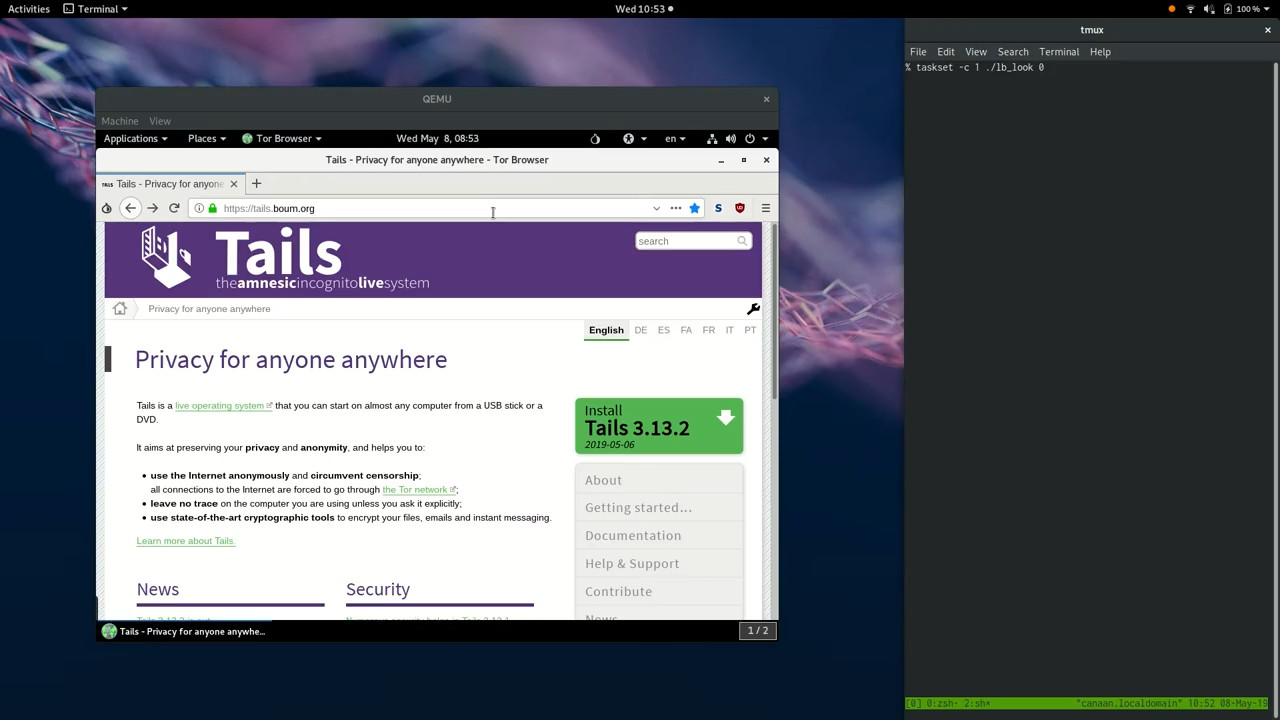Switch site language to DE
Viewport: 1280px width, 720px height.
[x=640, y=330]
